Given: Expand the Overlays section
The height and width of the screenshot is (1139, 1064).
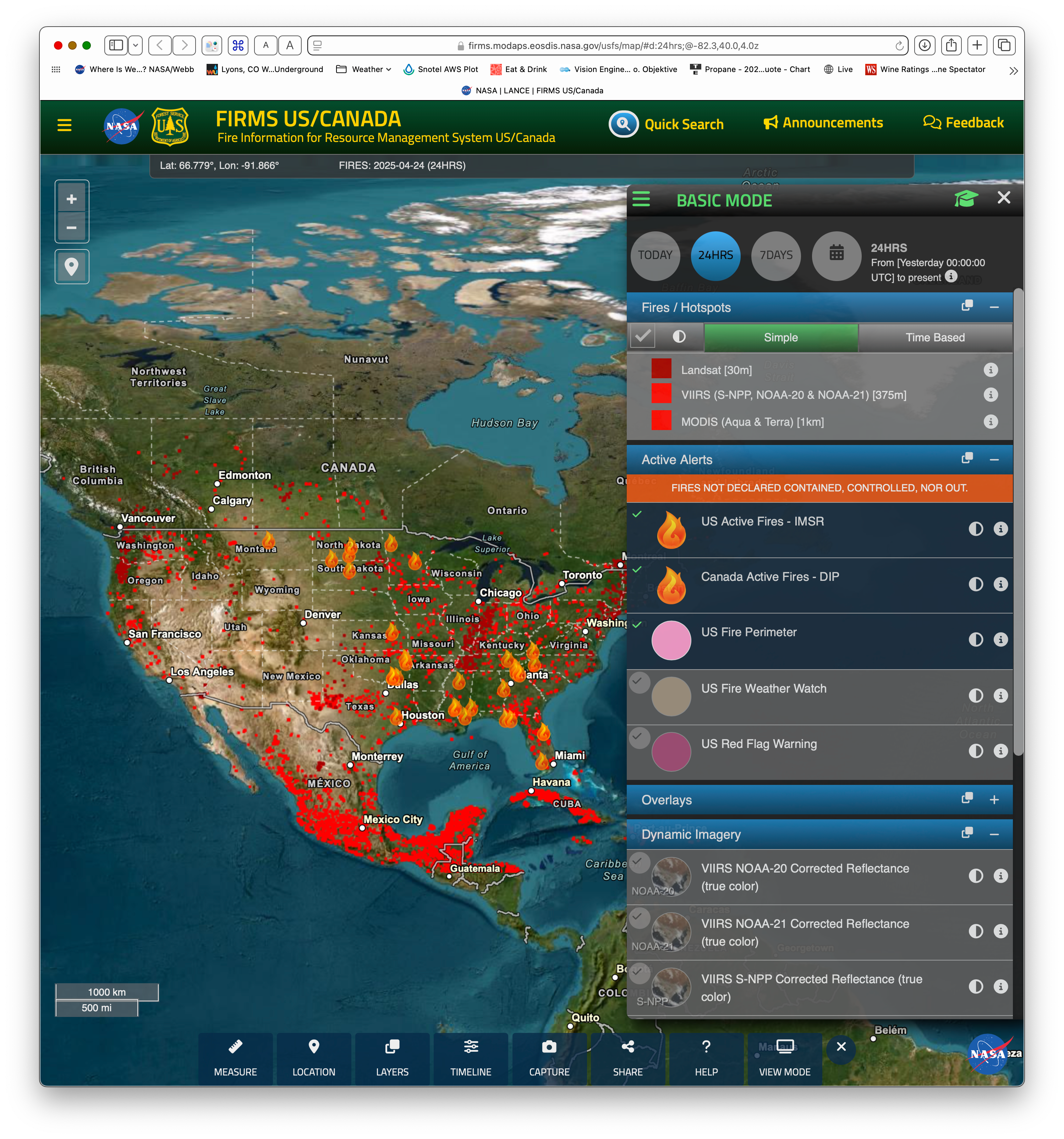Looking at the screenshot, I should coord(994,800).
